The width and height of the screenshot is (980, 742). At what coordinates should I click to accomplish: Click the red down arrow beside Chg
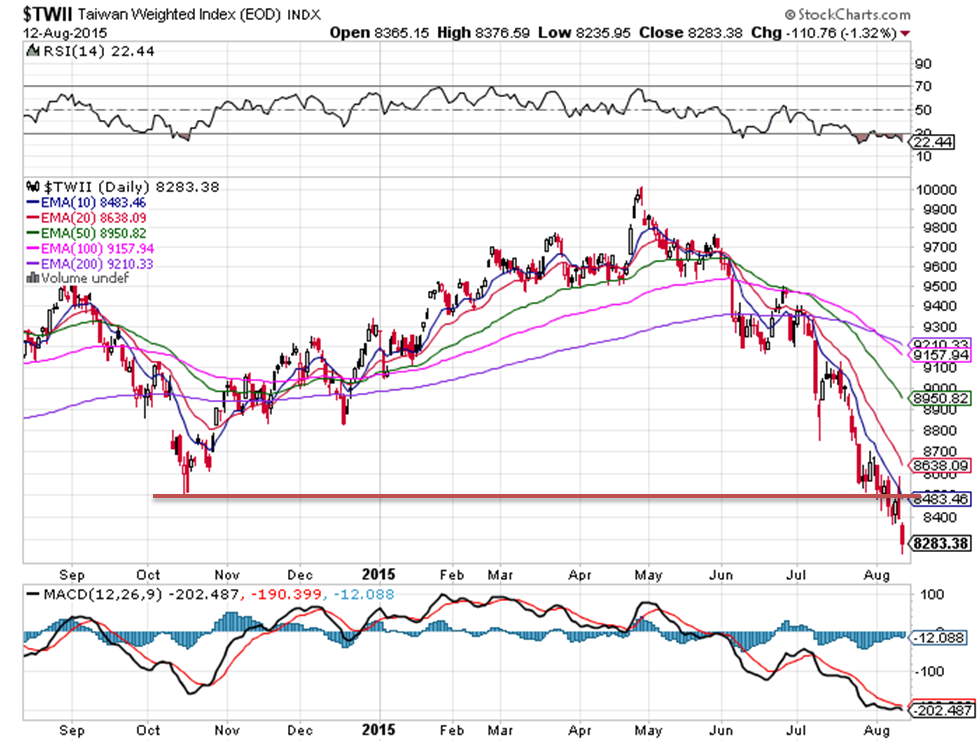tap(905, 33)
